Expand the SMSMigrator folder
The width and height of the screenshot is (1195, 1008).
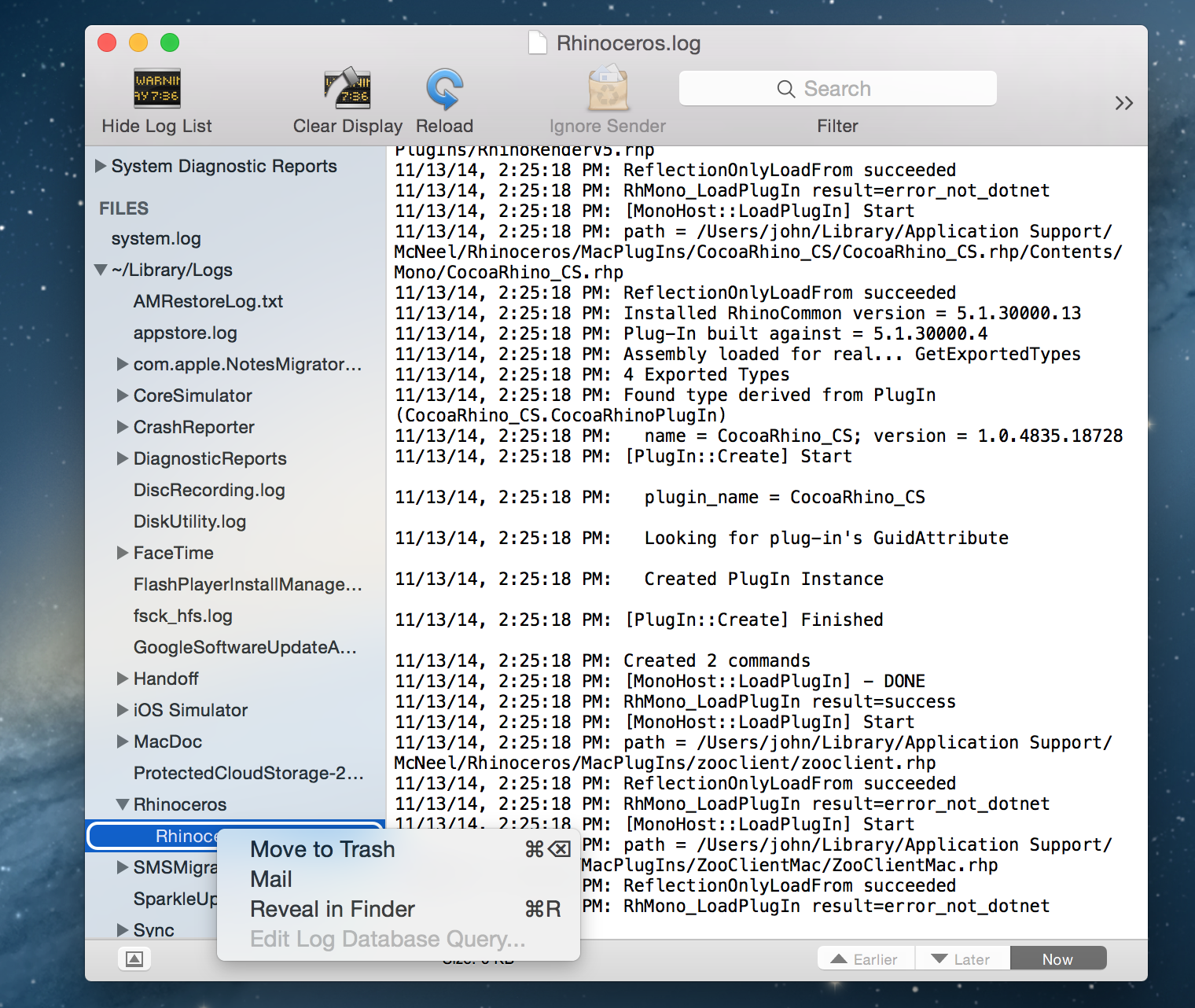pyautogui.click(x=123, y=867)
